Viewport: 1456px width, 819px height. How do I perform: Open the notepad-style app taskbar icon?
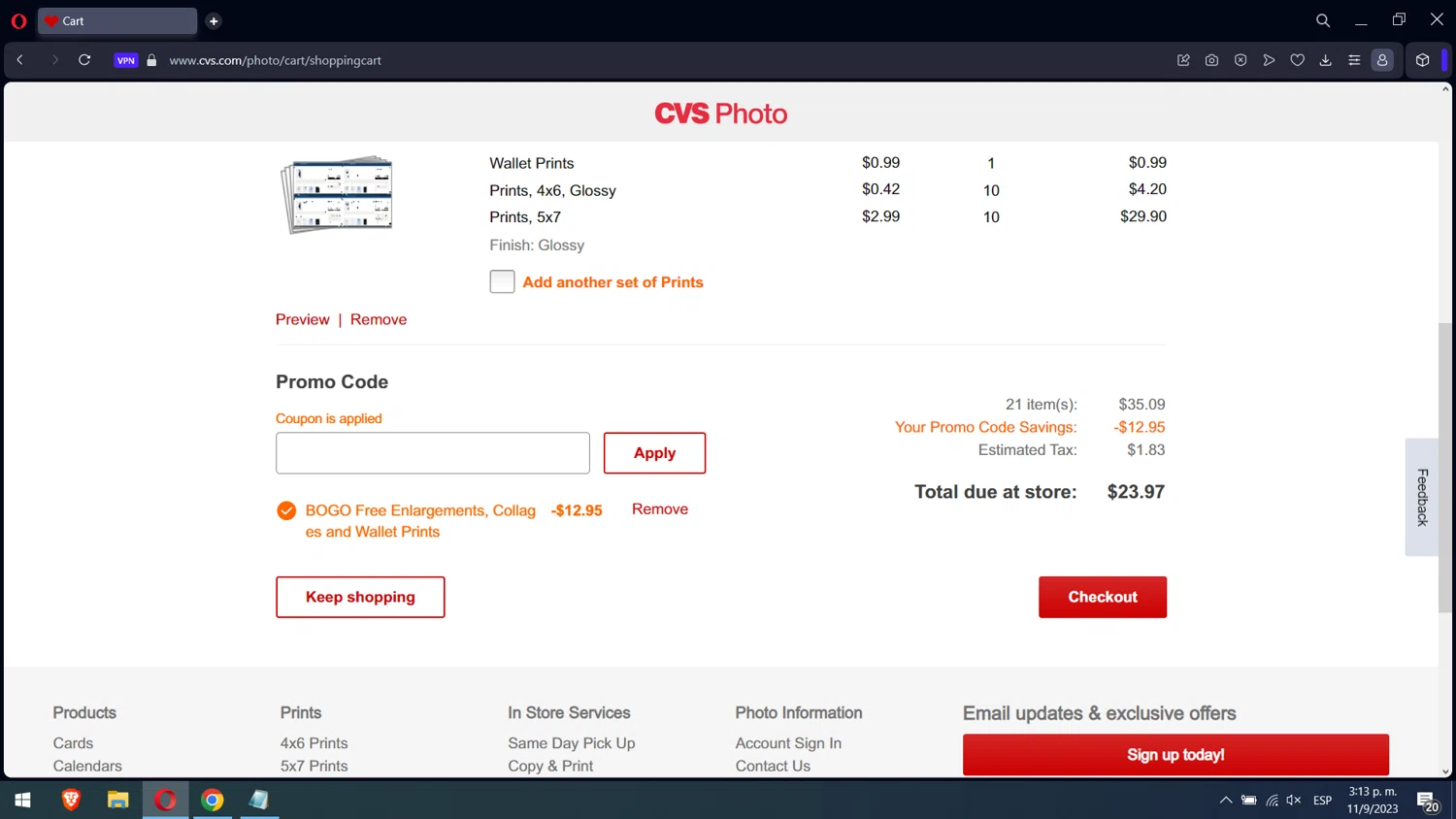259,801
